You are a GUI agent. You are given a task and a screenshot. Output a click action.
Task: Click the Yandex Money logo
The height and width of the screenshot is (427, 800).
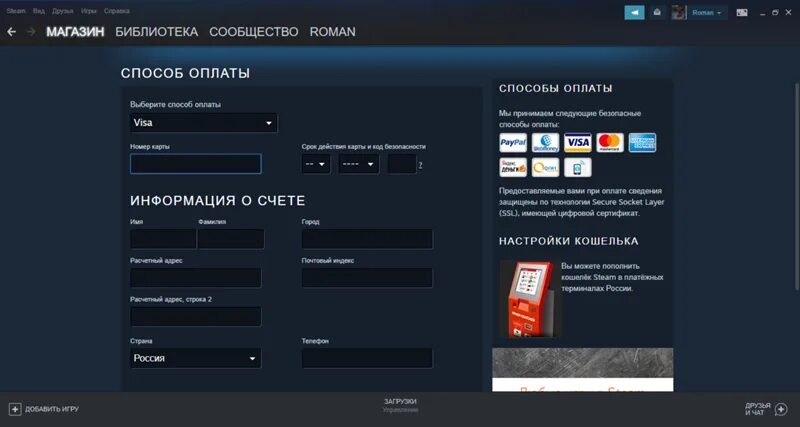coord(513,167)
